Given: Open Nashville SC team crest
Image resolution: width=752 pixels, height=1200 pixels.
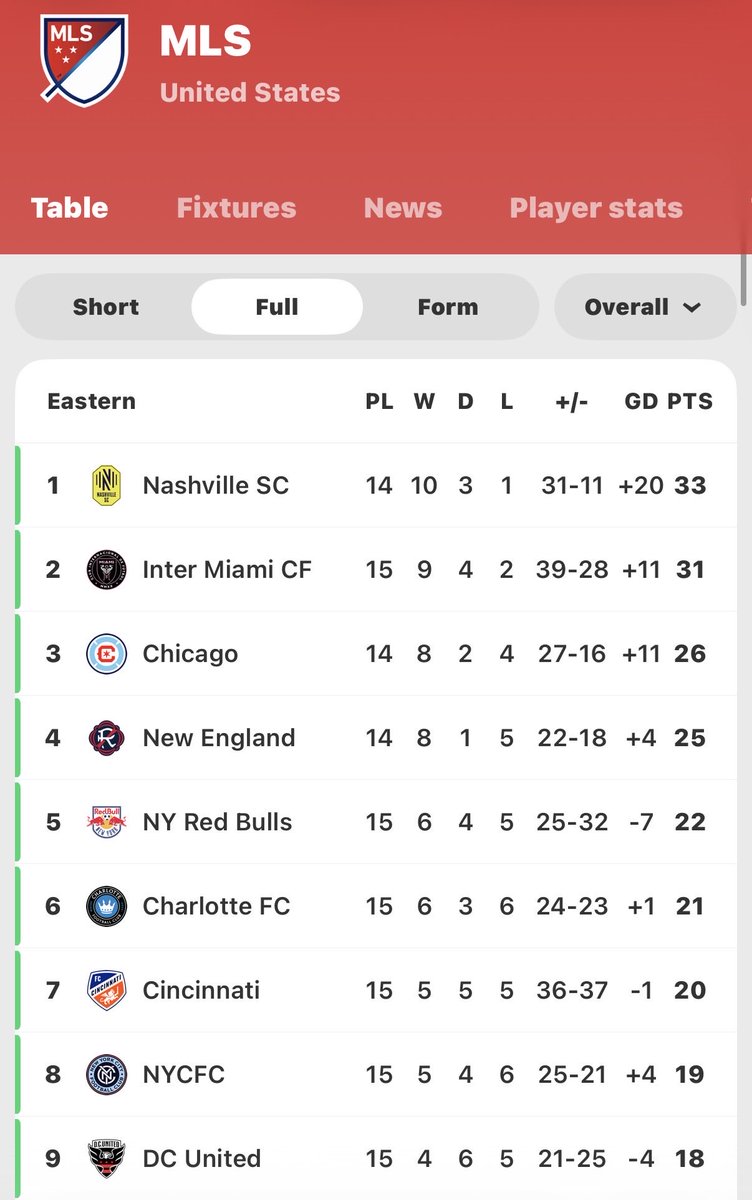Looking at the screenshot, I should pyautogui.click(x=106, y=486).
